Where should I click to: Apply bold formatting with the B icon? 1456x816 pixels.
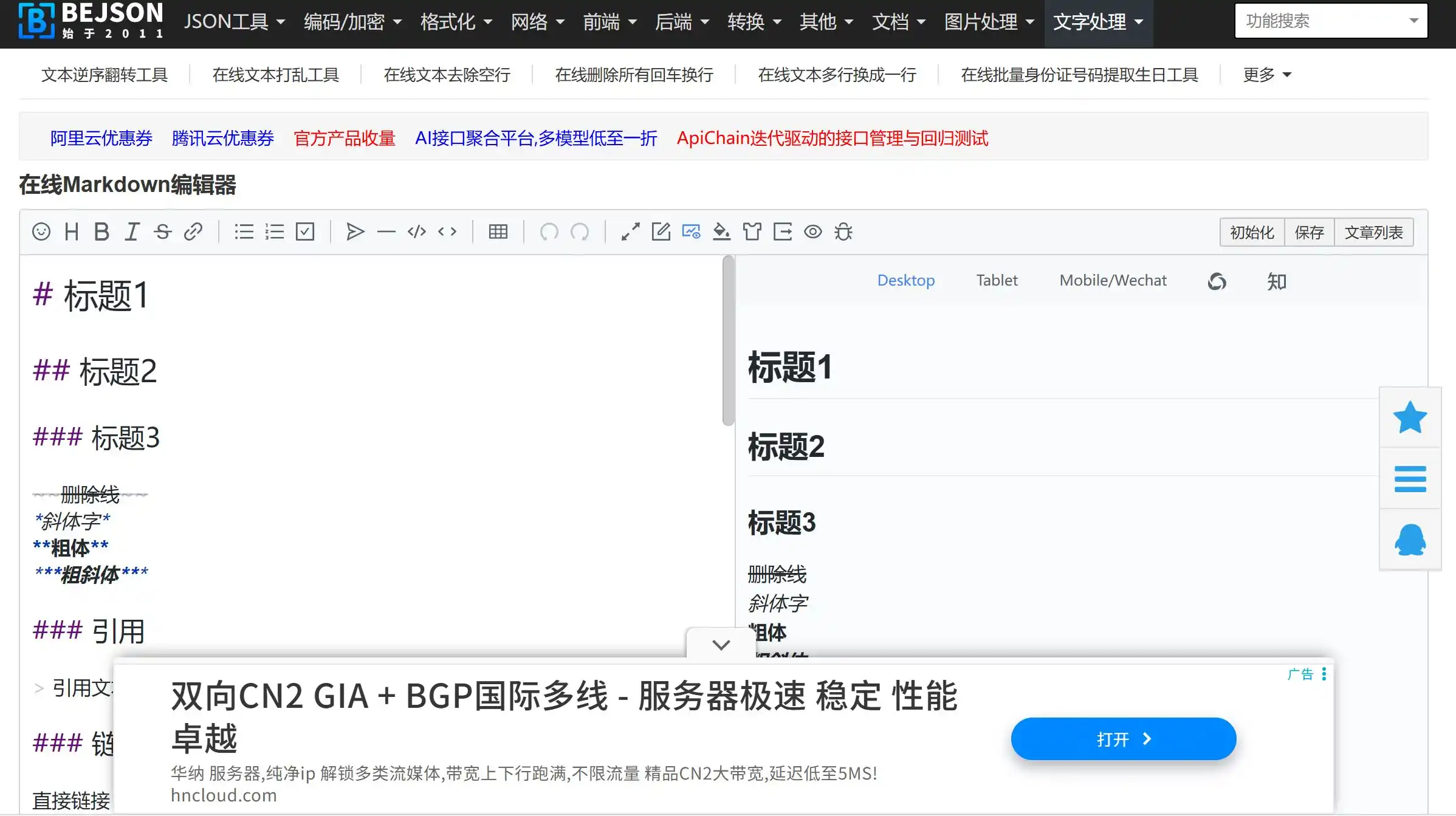[101, 231]
